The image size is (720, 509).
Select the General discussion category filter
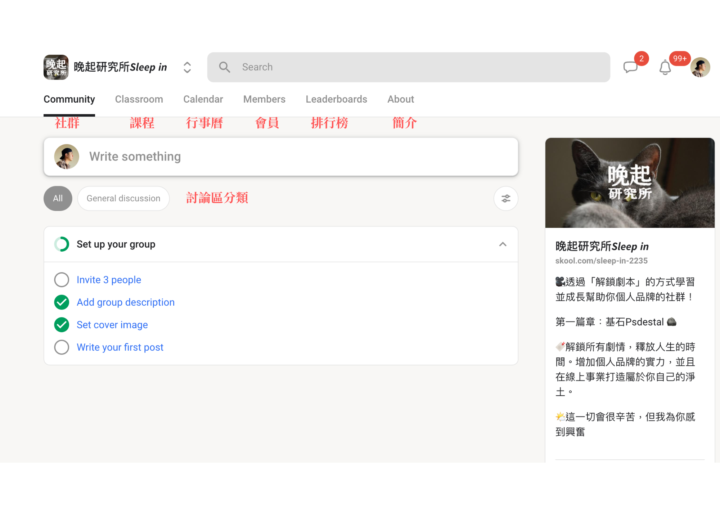[124, 198]
